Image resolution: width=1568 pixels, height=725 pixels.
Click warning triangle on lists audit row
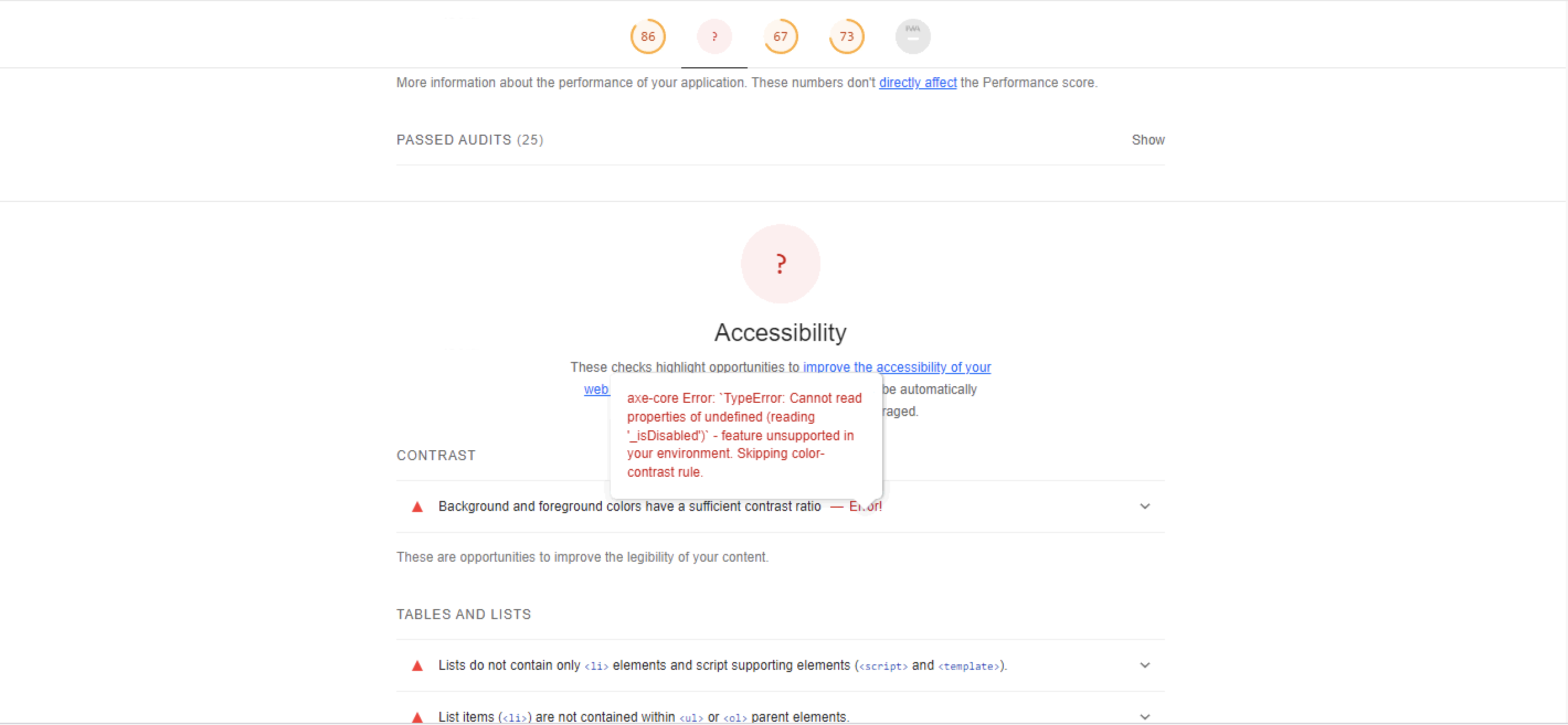[417, 665]
